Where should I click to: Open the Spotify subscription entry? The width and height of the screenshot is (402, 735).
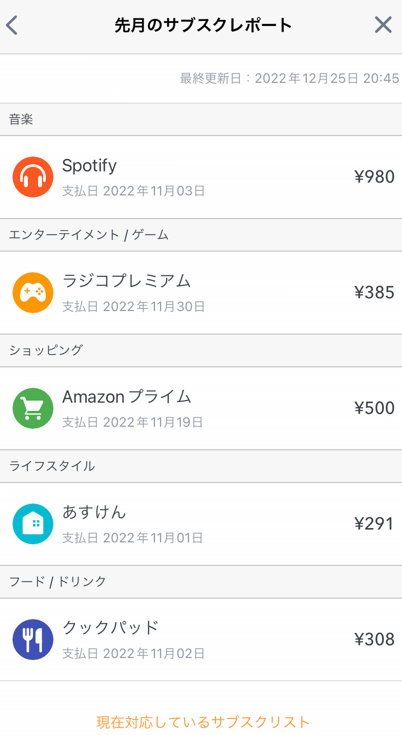click(201, 177)
